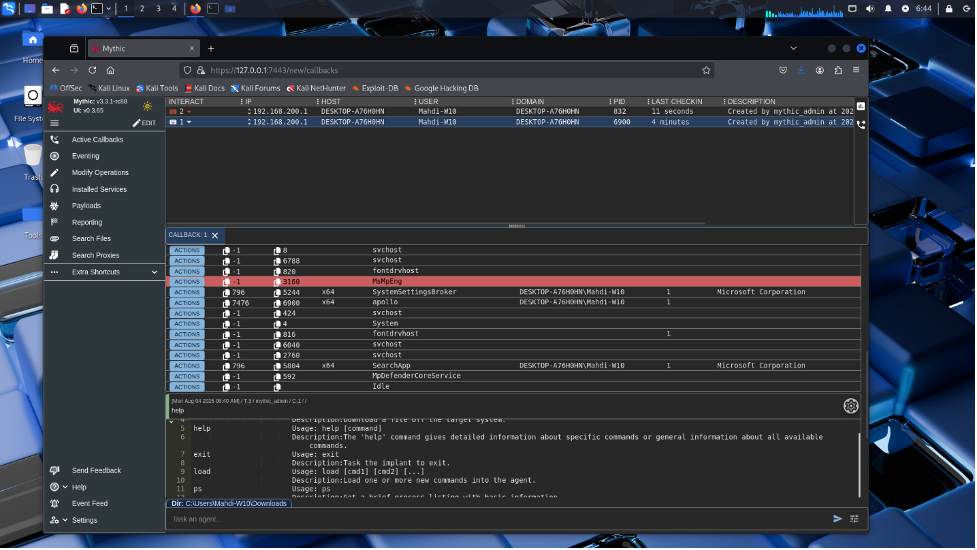Switch to workspace 2 in the panel
This screenshot has height=550, width=977.
(142, 9)
